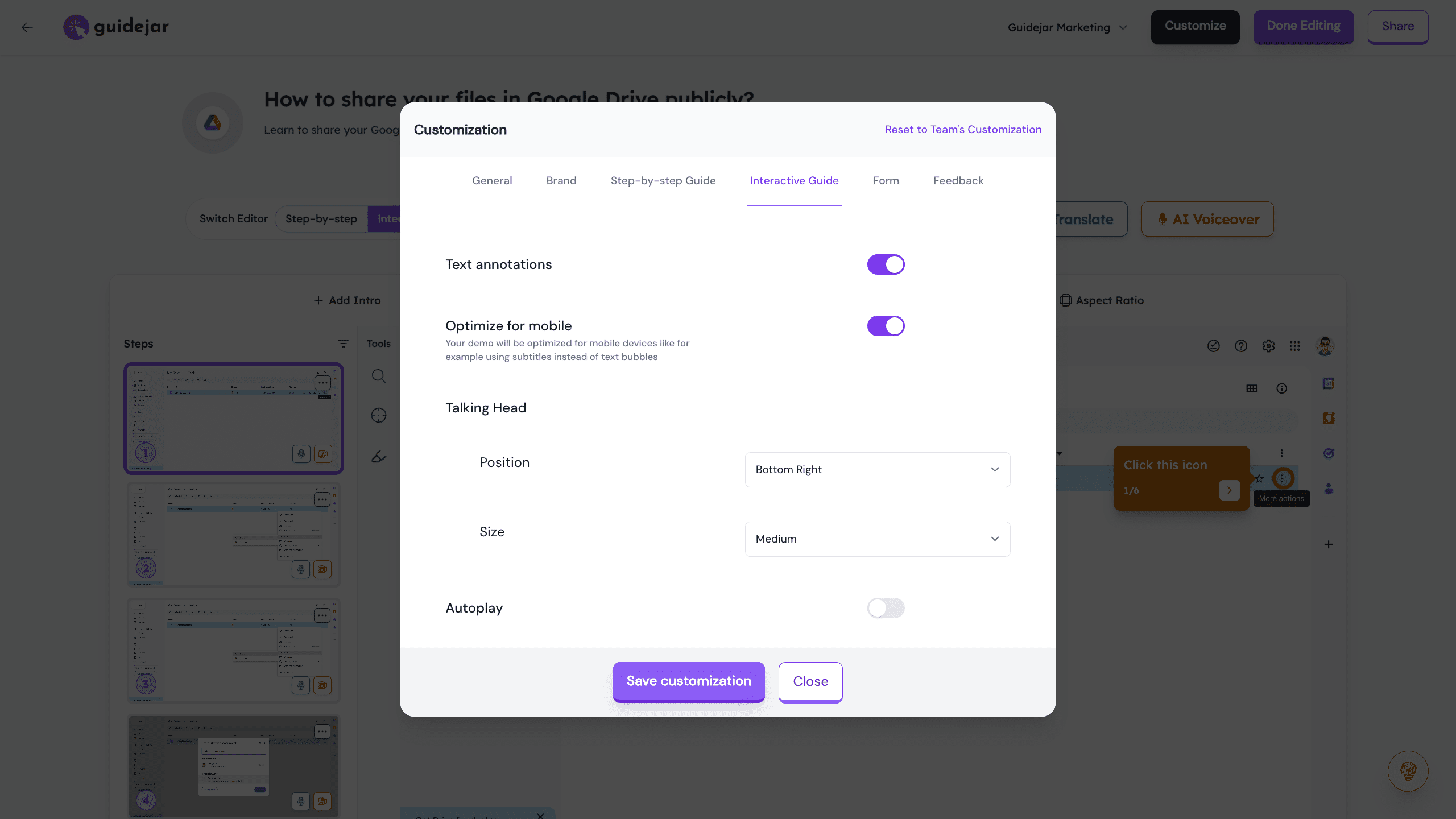
Task: Select the step 3 thumbnail
Action: pyautogui.click(x=233, y=650)
